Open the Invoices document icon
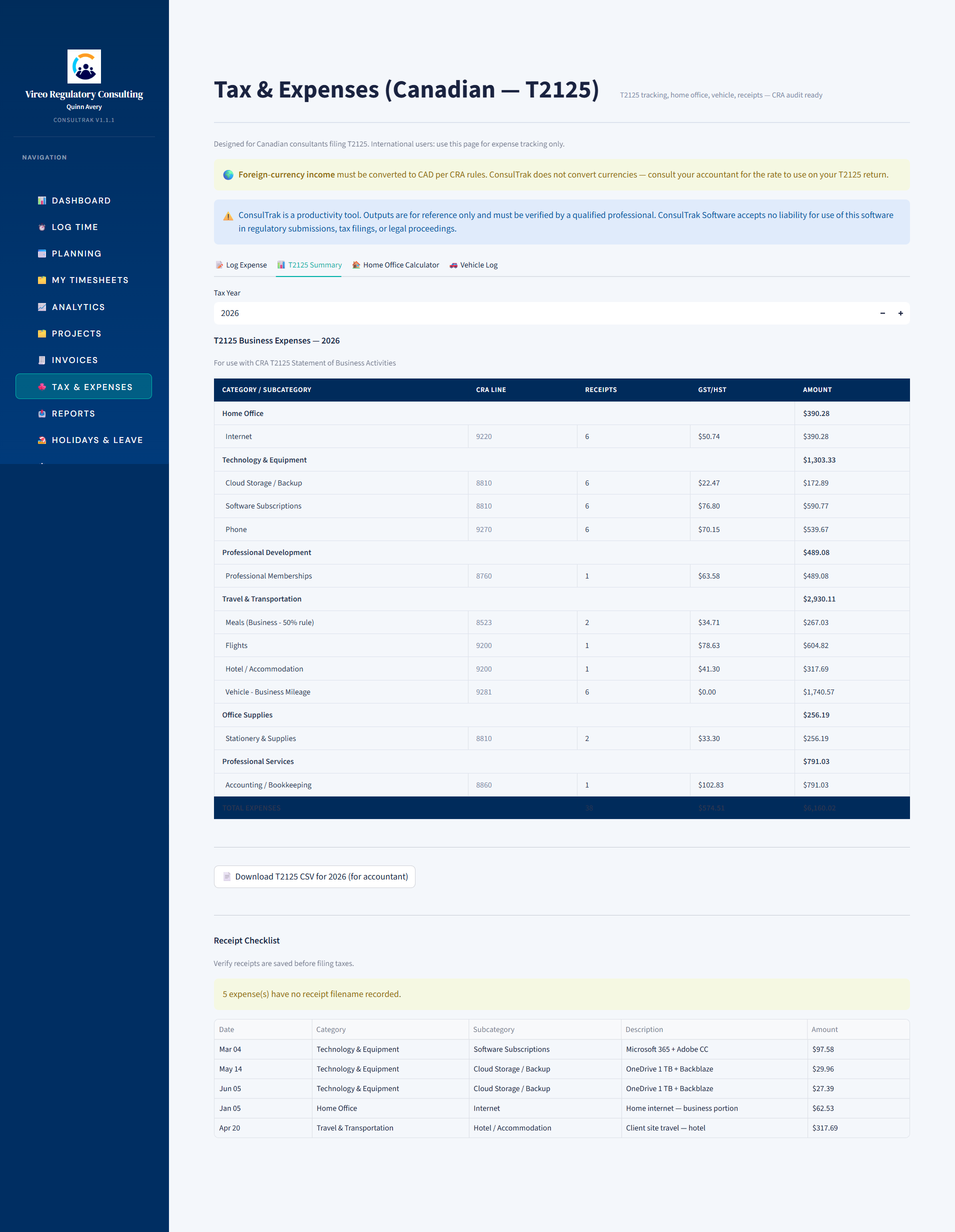This screenshot has height=1232, width=955. pyautogui.click(x=41, y=360)
